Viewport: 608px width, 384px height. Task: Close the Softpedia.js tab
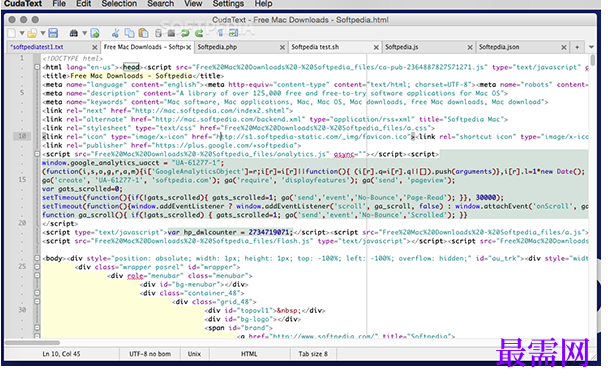470,47
